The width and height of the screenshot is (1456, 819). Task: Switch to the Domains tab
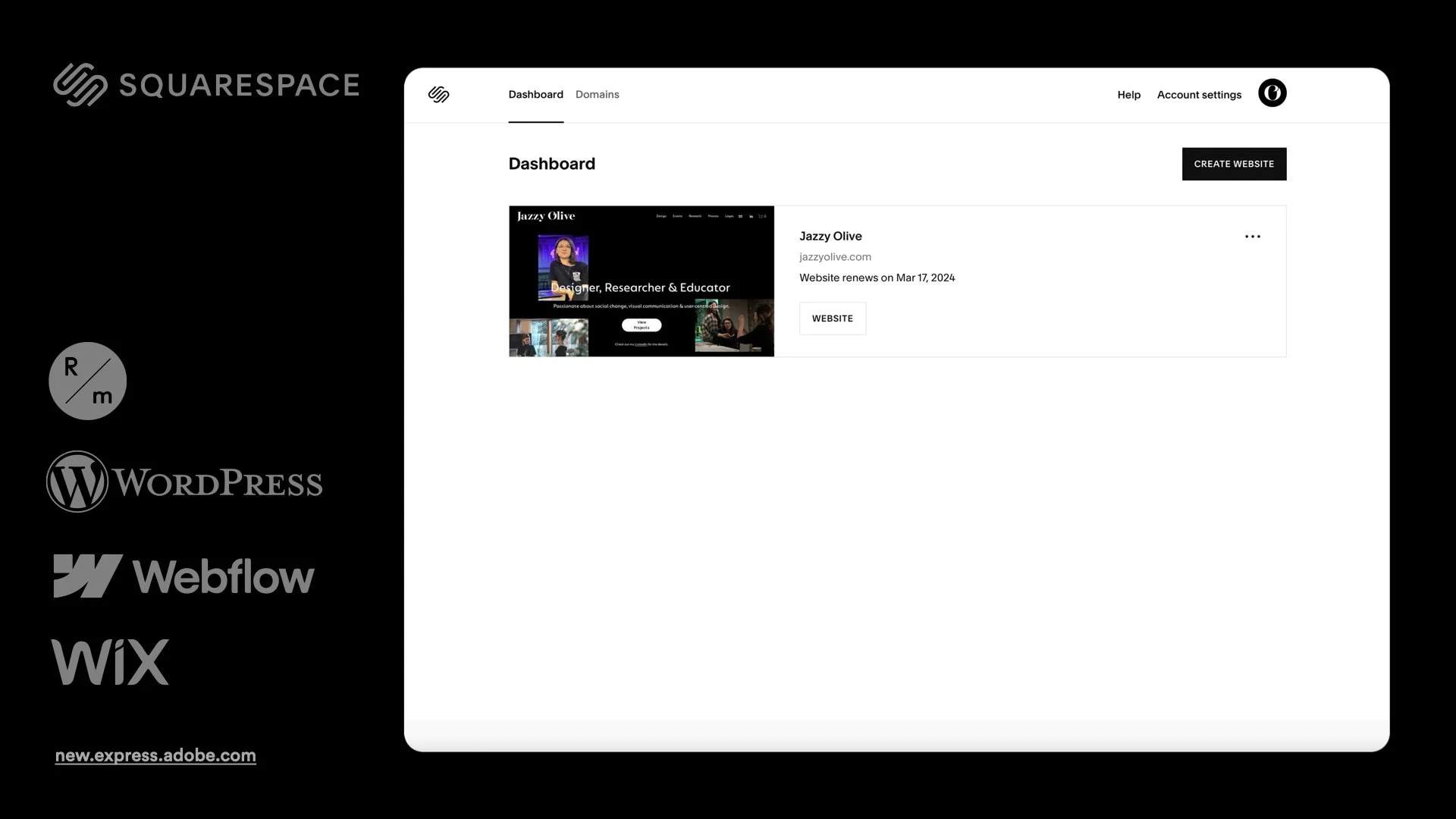[x=597, y=95]
